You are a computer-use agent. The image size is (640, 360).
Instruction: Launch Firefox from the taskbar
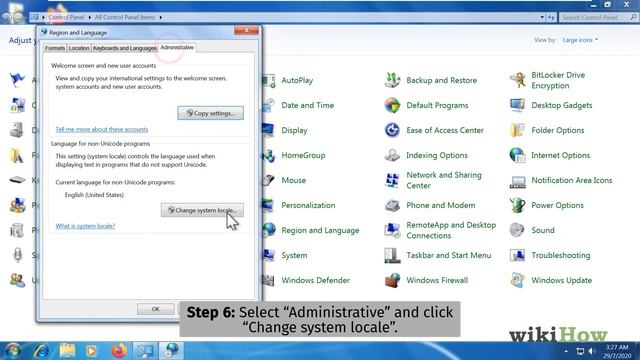[119, 351]
